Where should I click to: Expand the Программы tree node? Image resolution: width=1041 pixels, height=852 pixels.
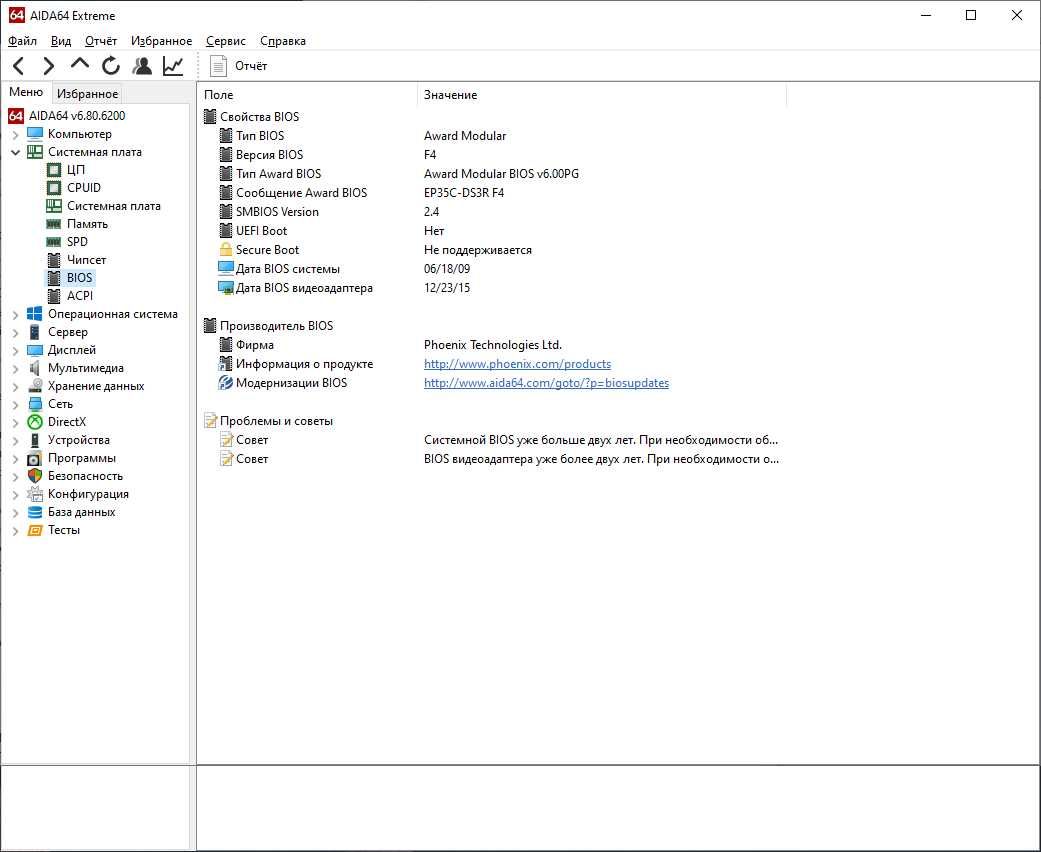click(x=15, y=458)
